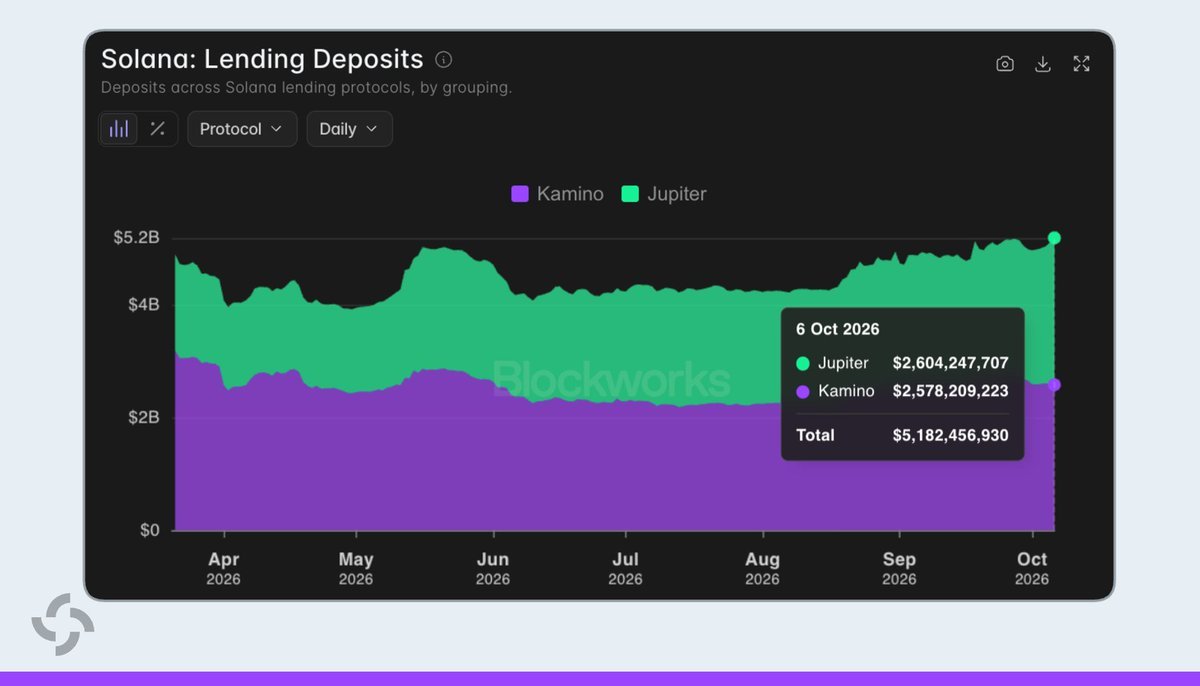
Task: Click Jupiter value $2,604,247,707 in tooltip
Action: 950,363
